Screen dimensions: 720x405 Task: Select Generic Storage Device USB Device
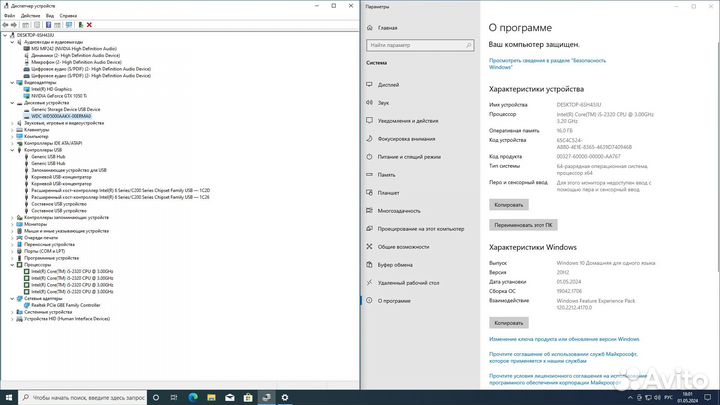[x=66, y=109]
